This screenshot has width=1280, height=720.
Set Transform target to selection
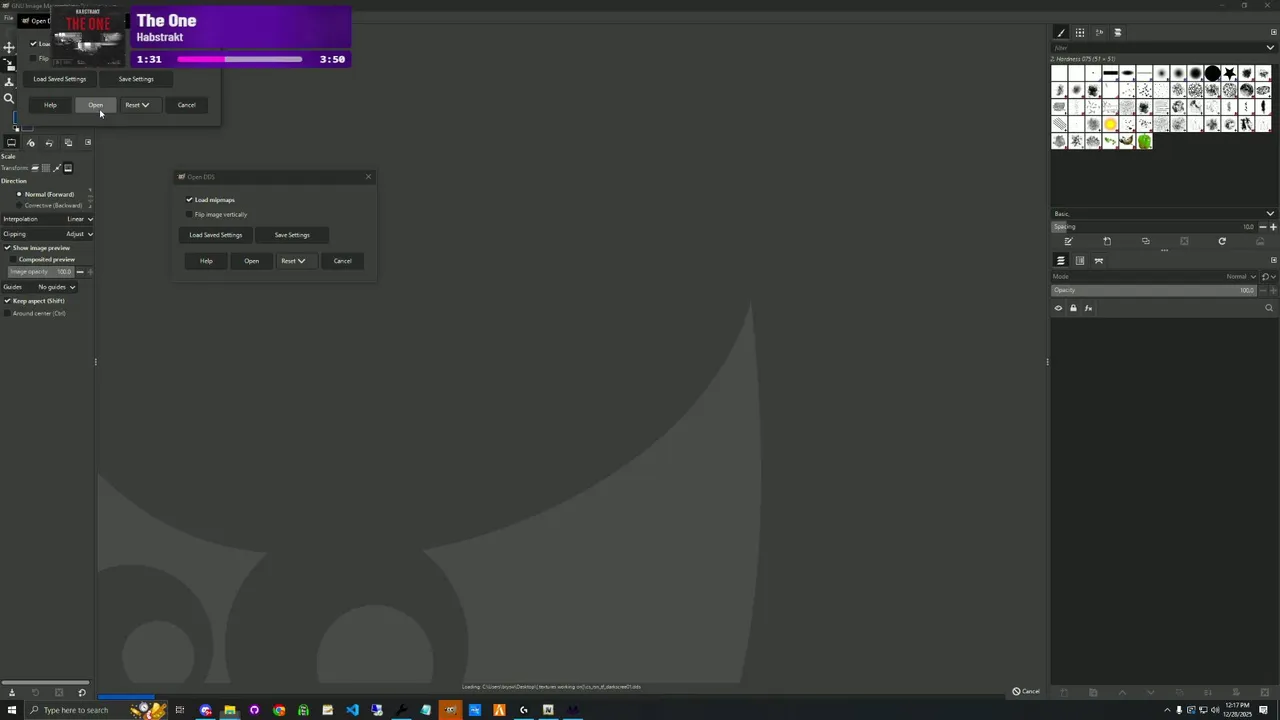tap(46, 168)
